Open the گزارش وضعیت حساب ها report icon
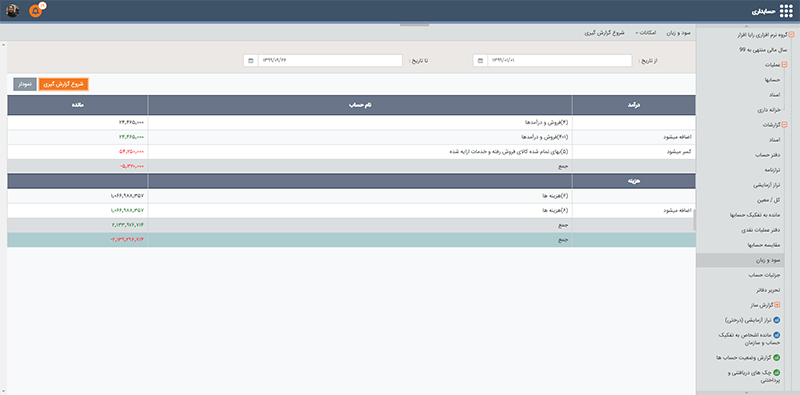Screen dimensions: 800x395 pos(777,358)
